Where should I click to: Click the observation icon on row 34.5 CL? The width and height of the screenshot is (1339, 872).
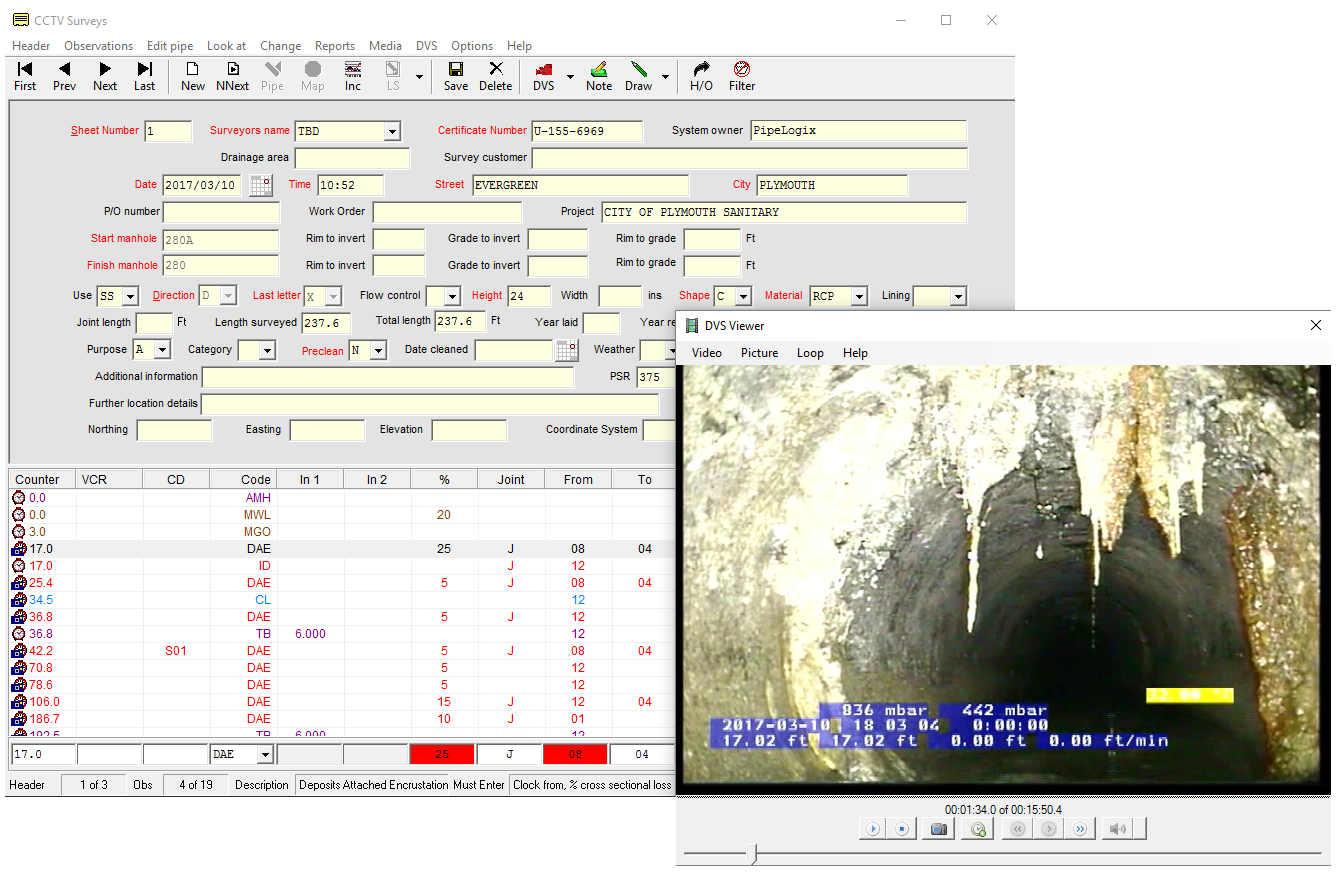point(18,600)
